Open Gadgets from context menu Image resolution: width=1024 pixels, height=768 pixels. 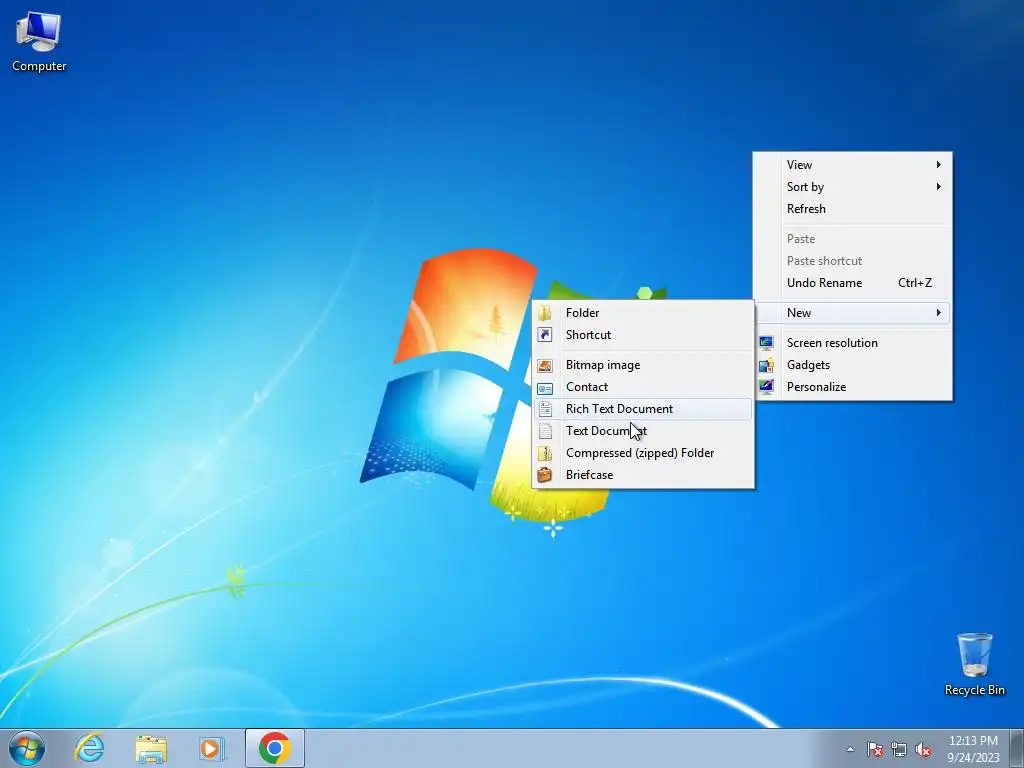tap(852, 365)
